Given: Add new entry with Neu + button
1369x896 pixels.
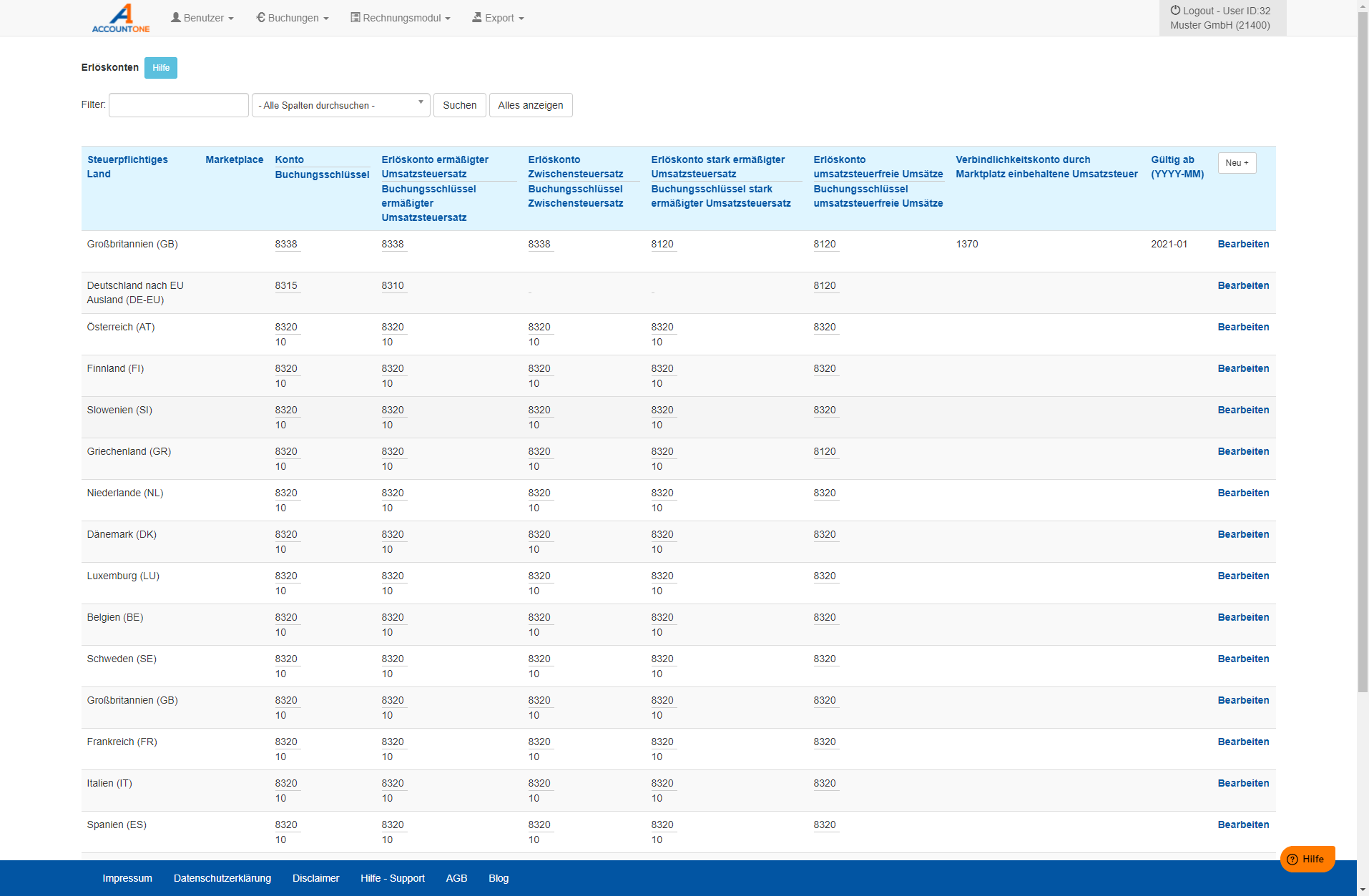Looking at the screenshot, I should [1237, 163].
